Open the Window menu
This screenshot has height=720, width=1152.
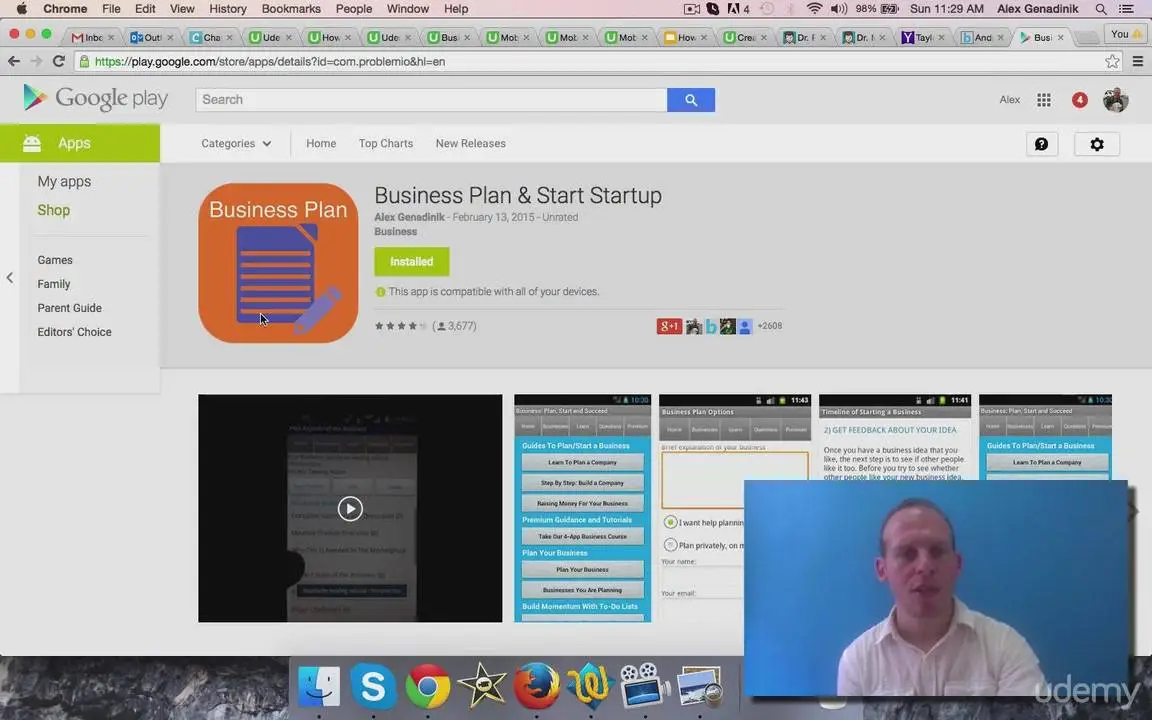click(408, 9)
